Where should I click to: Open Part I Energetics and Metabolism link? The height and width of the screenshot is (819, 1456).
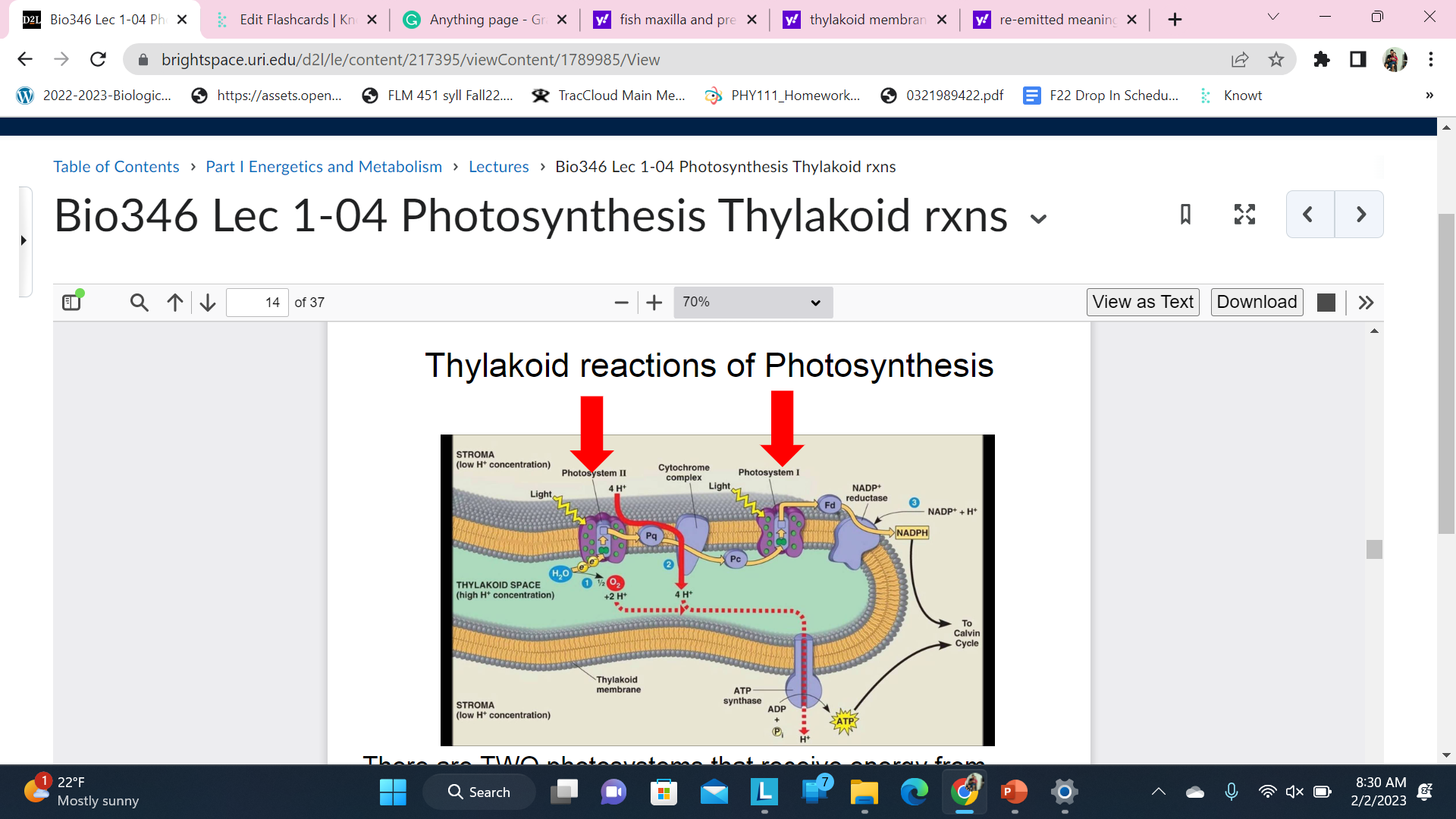[x=324, y=167]
